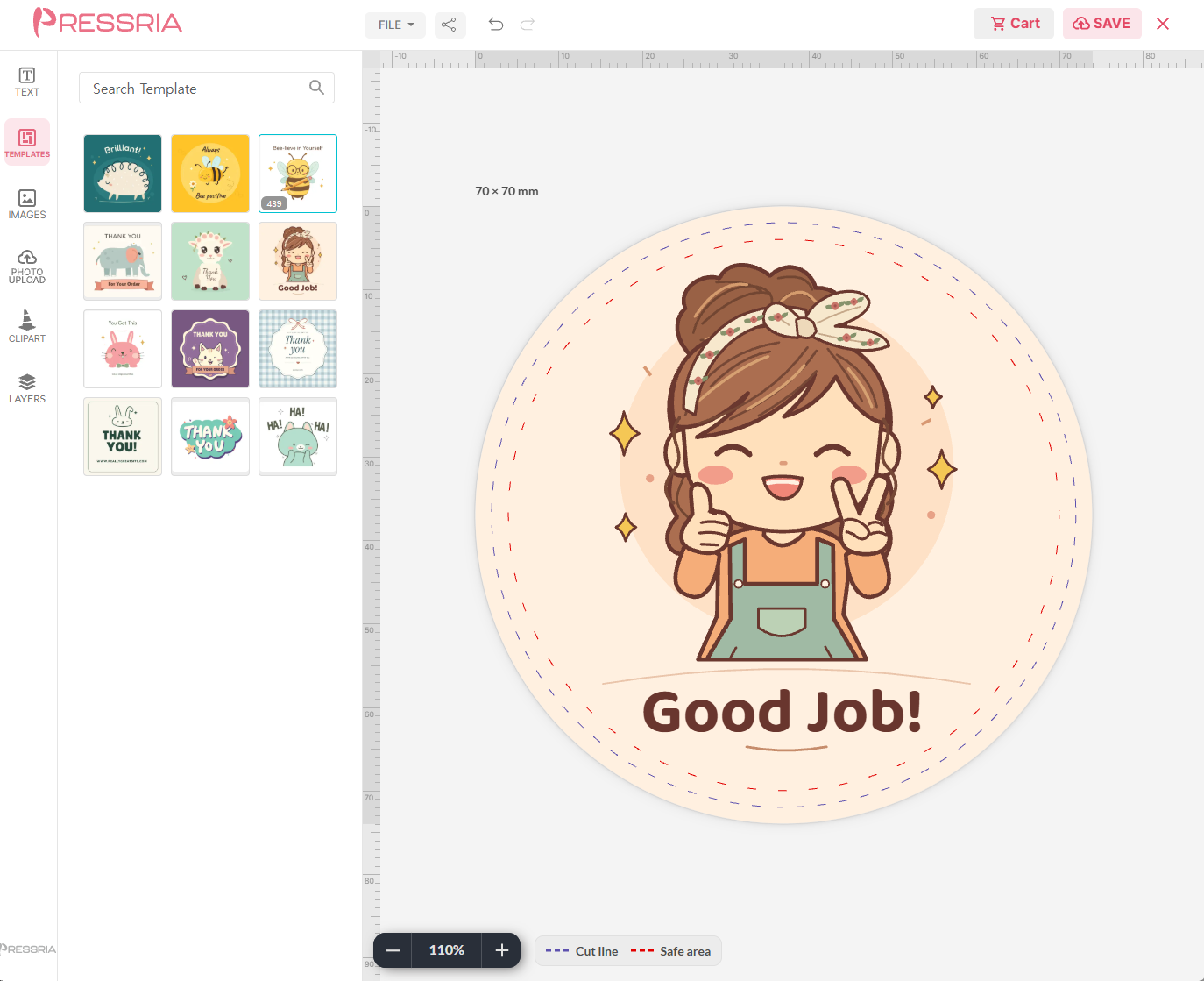The width and height of the screenshot is (1204, 981).
Task: Open the Cart
Action: 1015,24
